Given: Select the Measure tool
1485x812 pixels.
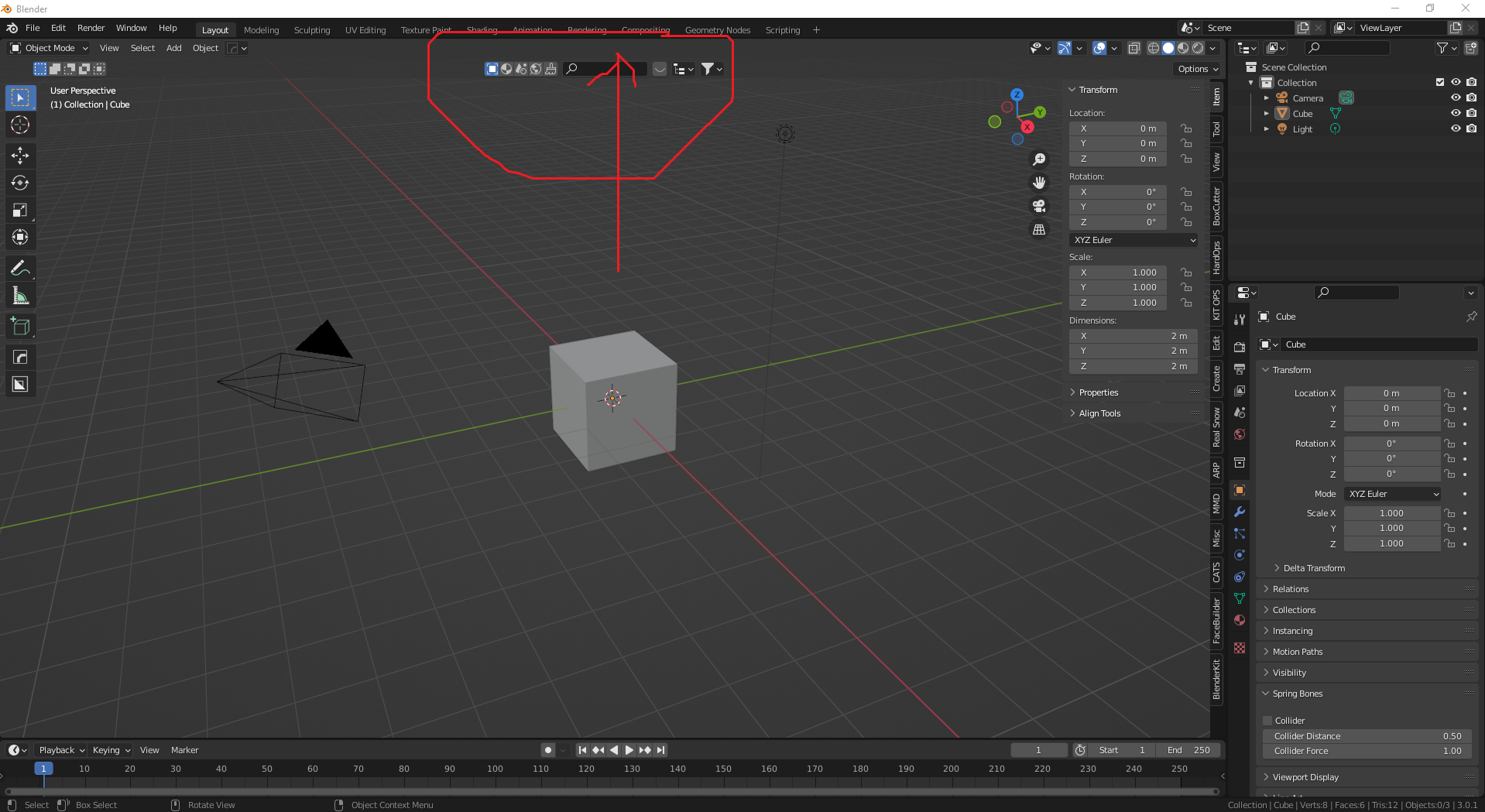Looking at the screenshot, I should [20, 295].
